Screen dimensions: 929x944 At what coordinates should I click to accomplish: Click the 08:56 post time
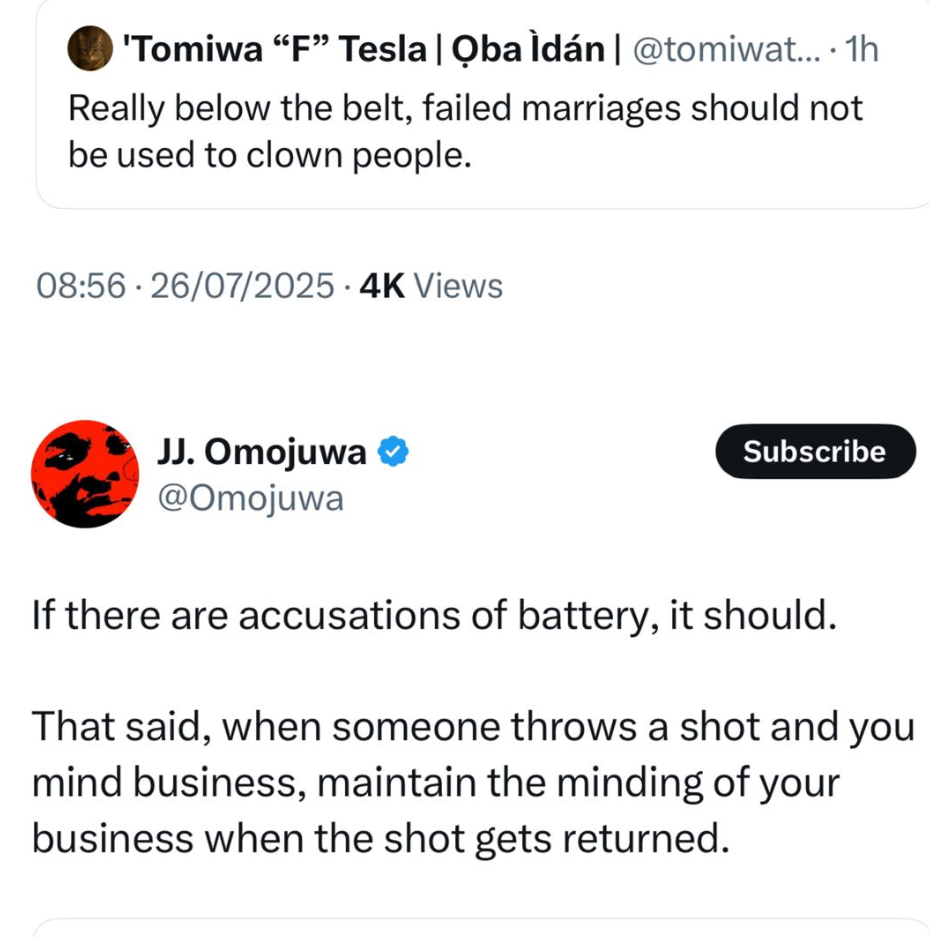(80, 287)
